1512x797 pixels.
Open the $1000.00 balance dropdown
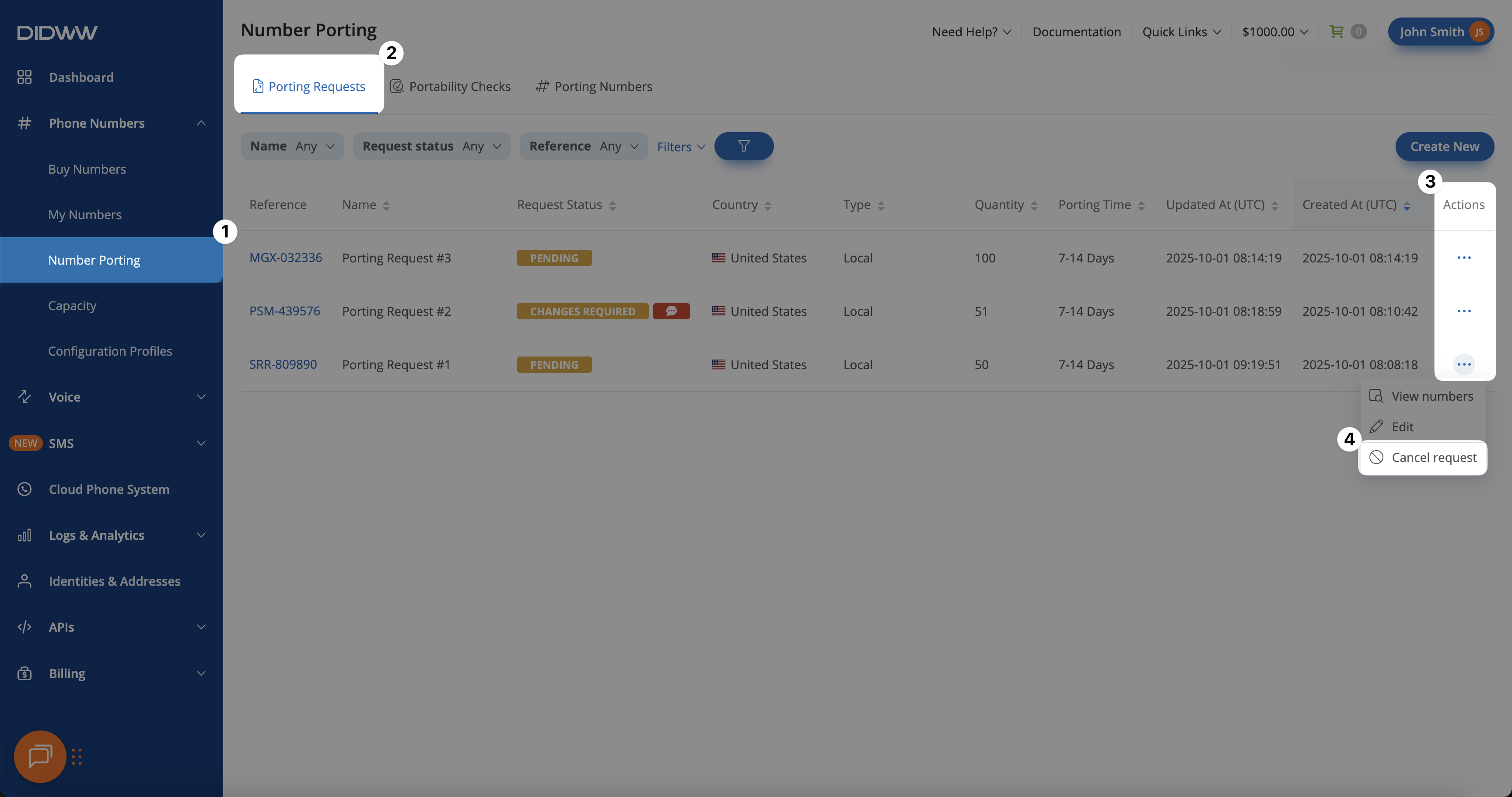(x=1274, y=31)
